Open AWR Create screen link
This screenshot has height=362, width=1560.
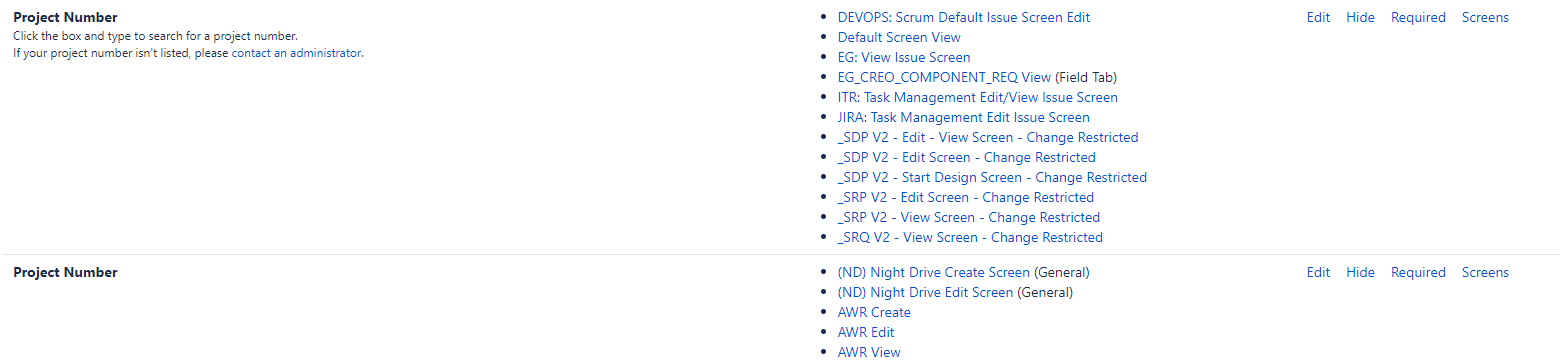(x=874, y=312)
